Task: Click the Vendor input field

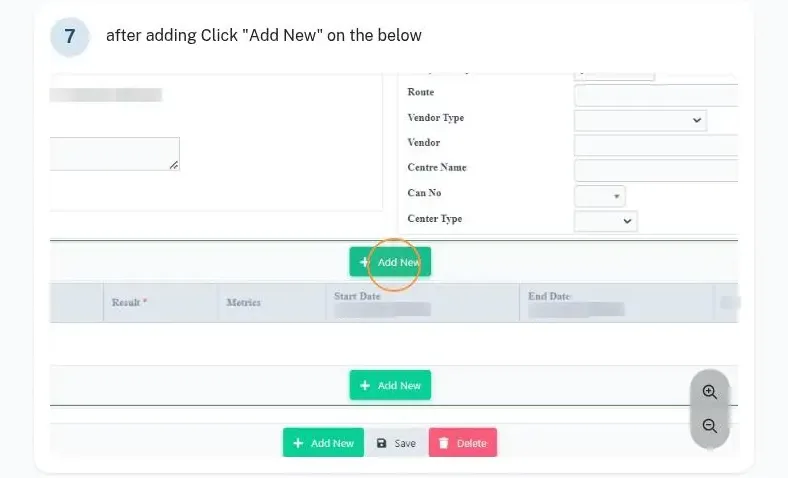Action: [x=656, y=145]
